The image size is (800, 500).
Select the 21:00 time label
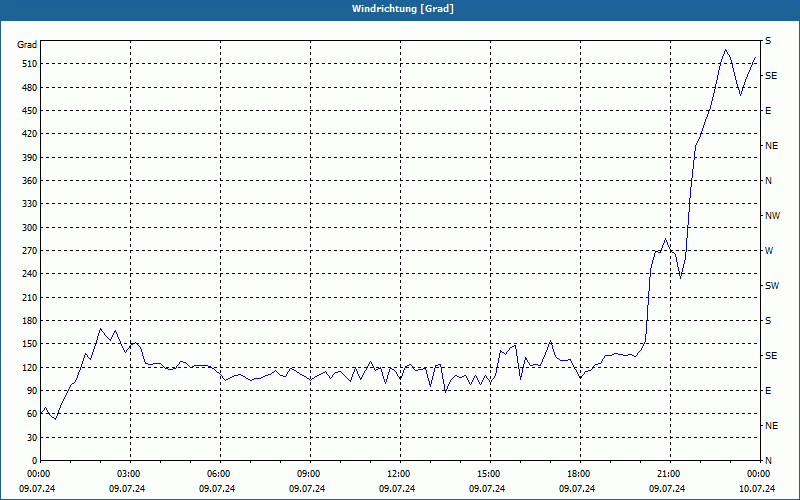[x=667, y=474]
